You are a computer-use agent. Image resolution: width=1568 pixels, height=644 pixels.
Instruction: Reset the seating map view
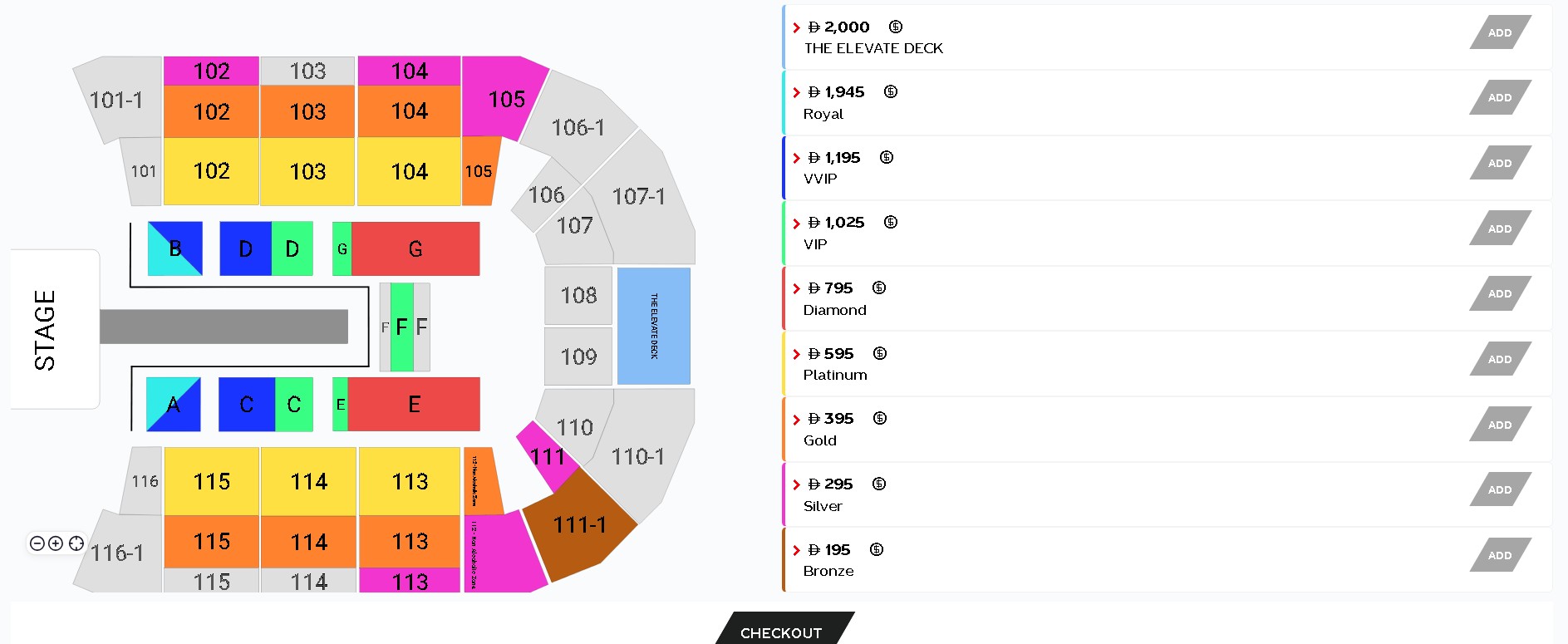pos(76,543)
